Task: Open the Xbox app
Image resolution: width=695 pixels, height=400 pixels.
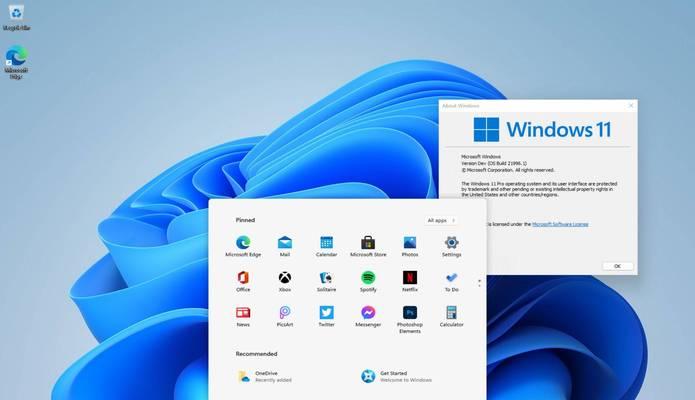Action: 285,281
